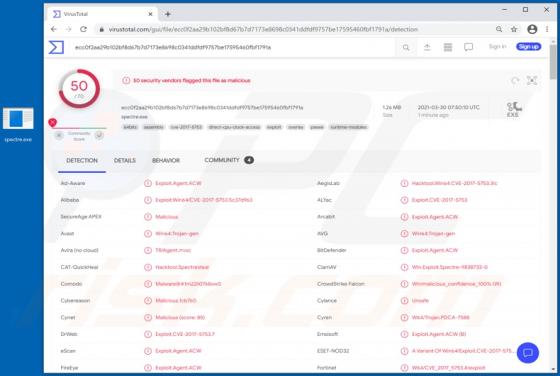The image size is (560, 376).
Task: Click the browser address bar URL
Action: tap(263, 29)
